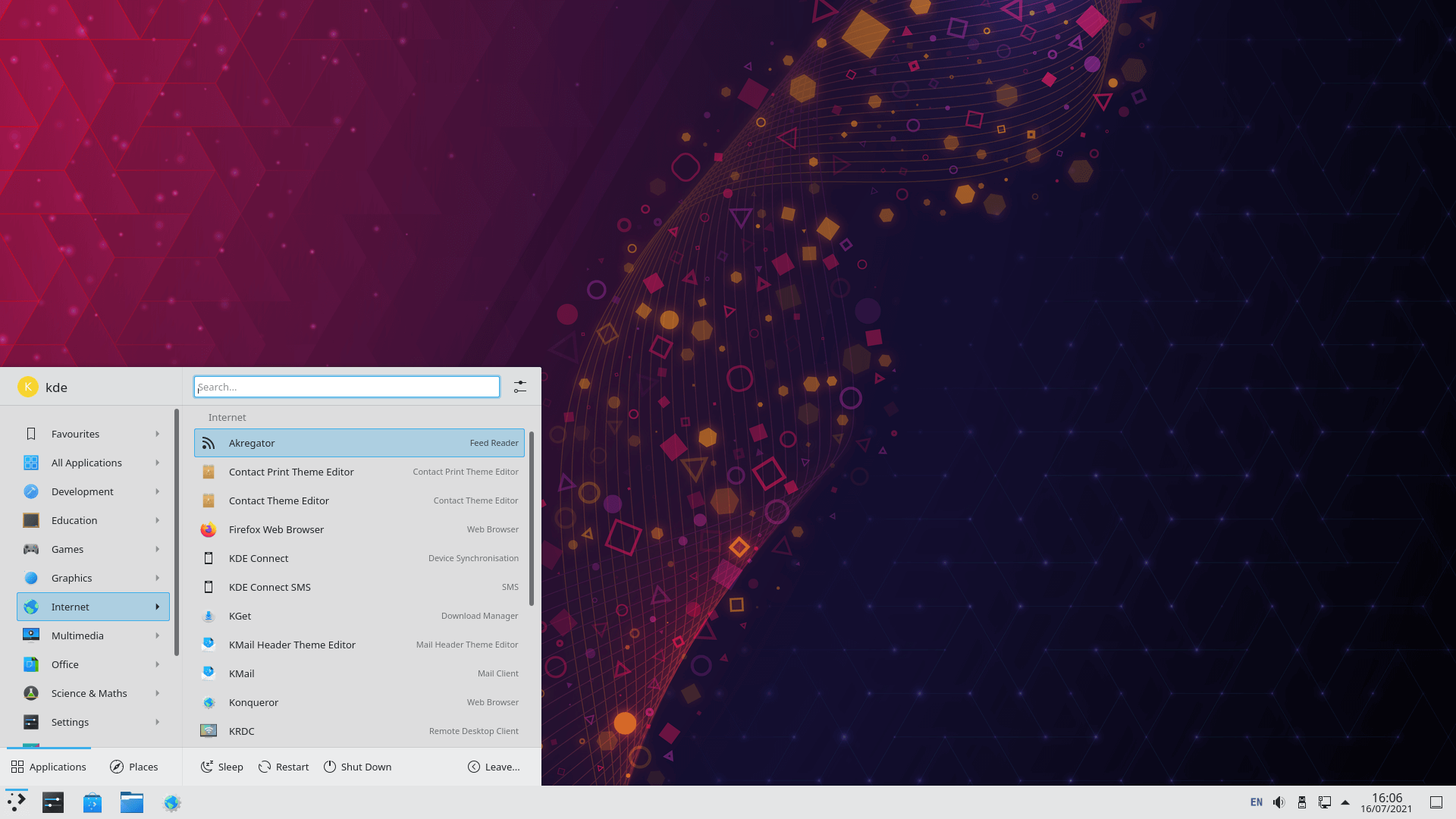1456x819 pixels.
Task: Focus the Search... field
Action: click(x=347, y=387)
